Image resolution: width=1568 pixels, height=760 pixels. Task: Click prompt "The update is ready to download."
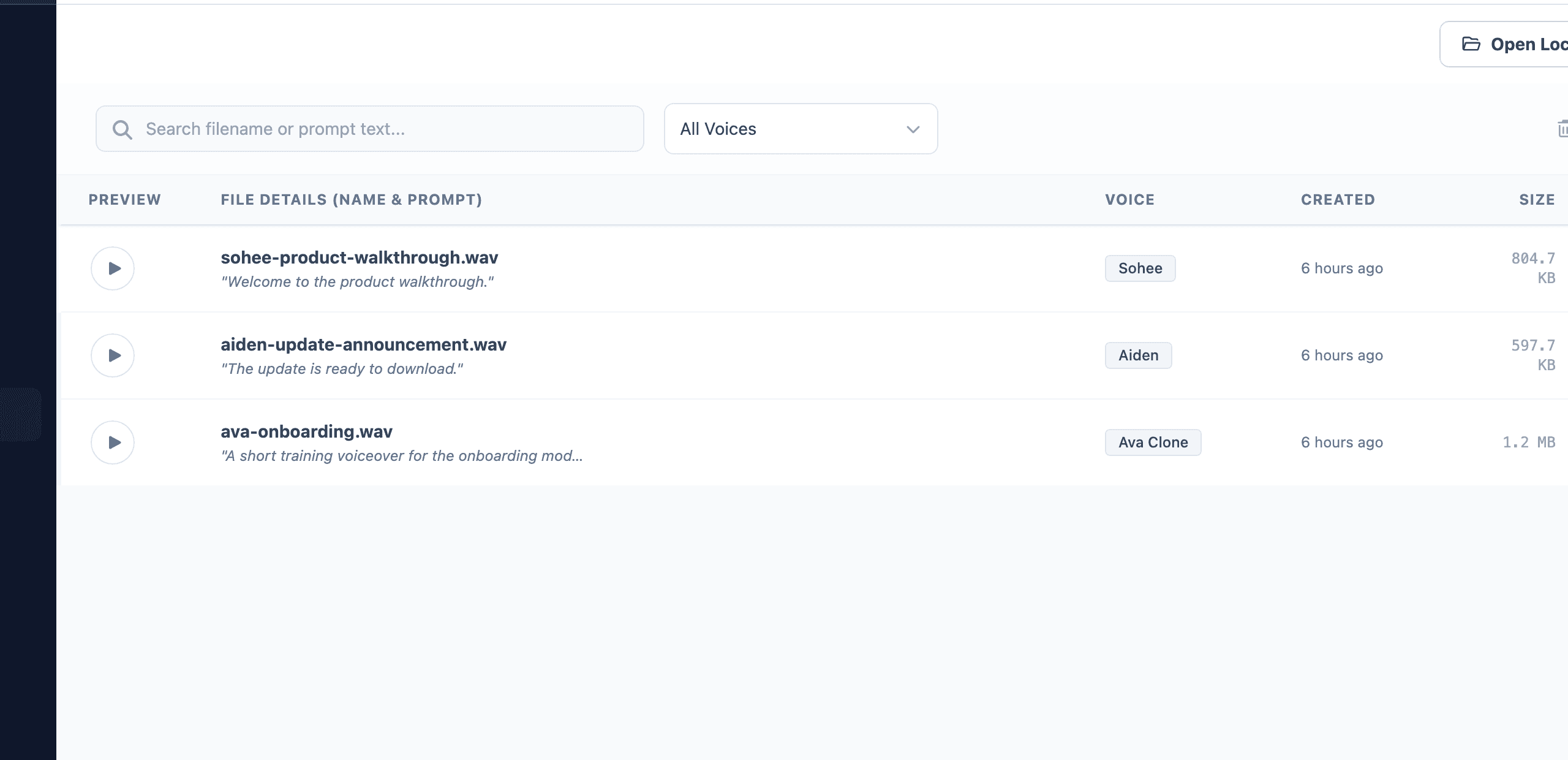(342, 369)
